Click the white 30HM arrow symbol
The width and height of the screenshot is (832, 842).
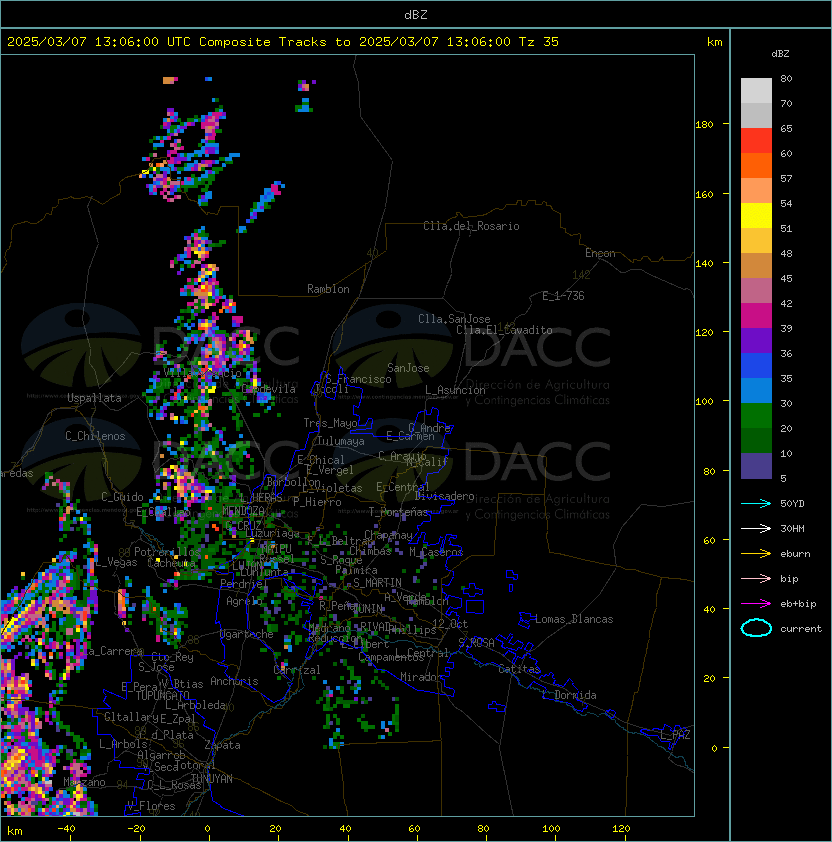coord(756,528)
